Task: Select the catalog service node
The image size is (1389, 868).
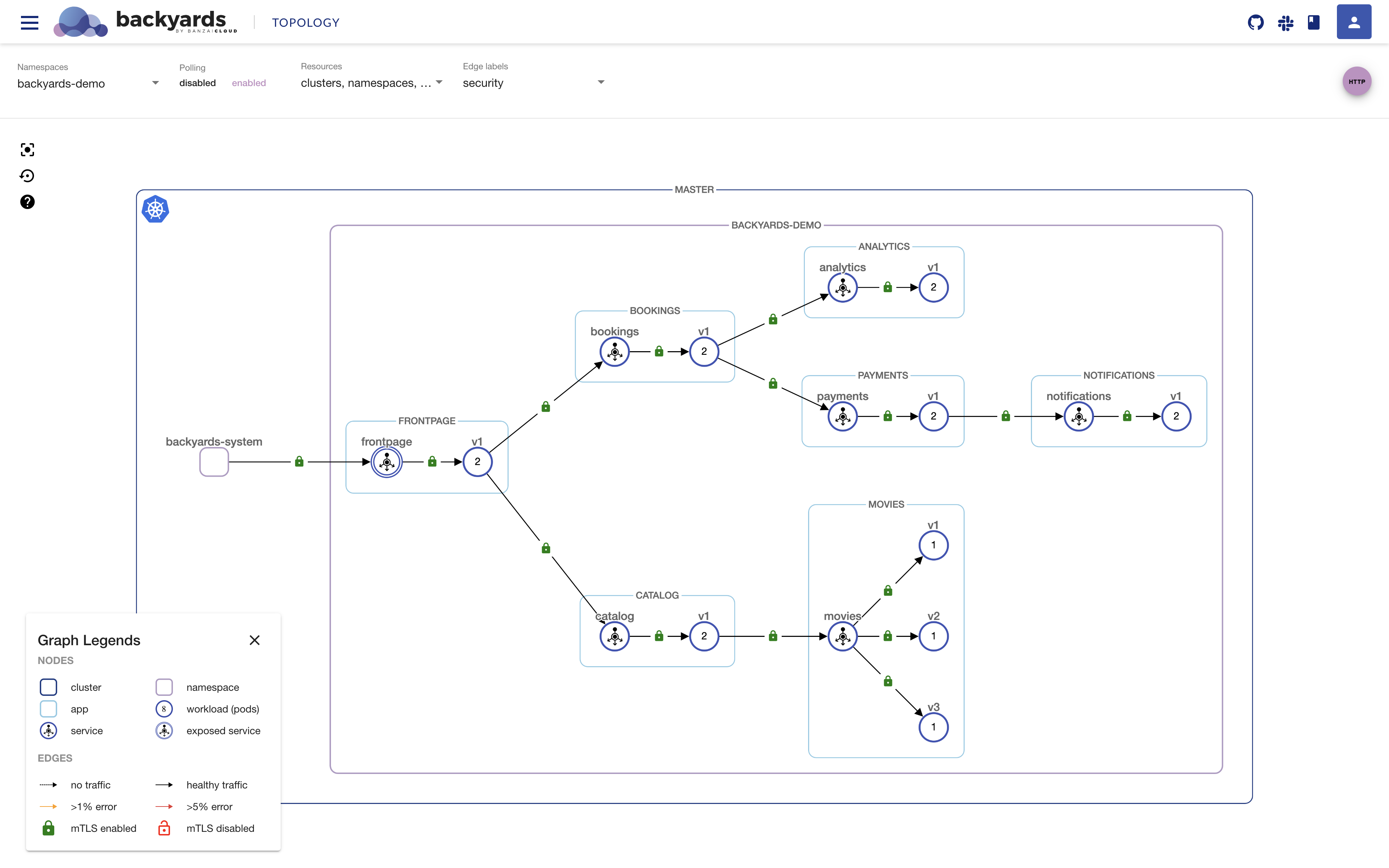Action: (614, 636)
